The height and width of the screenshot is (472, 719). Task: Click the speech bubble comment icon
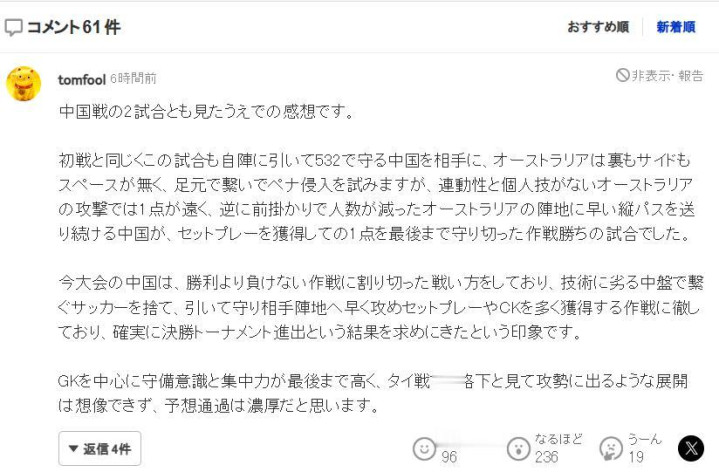click(x=13, y=28)
